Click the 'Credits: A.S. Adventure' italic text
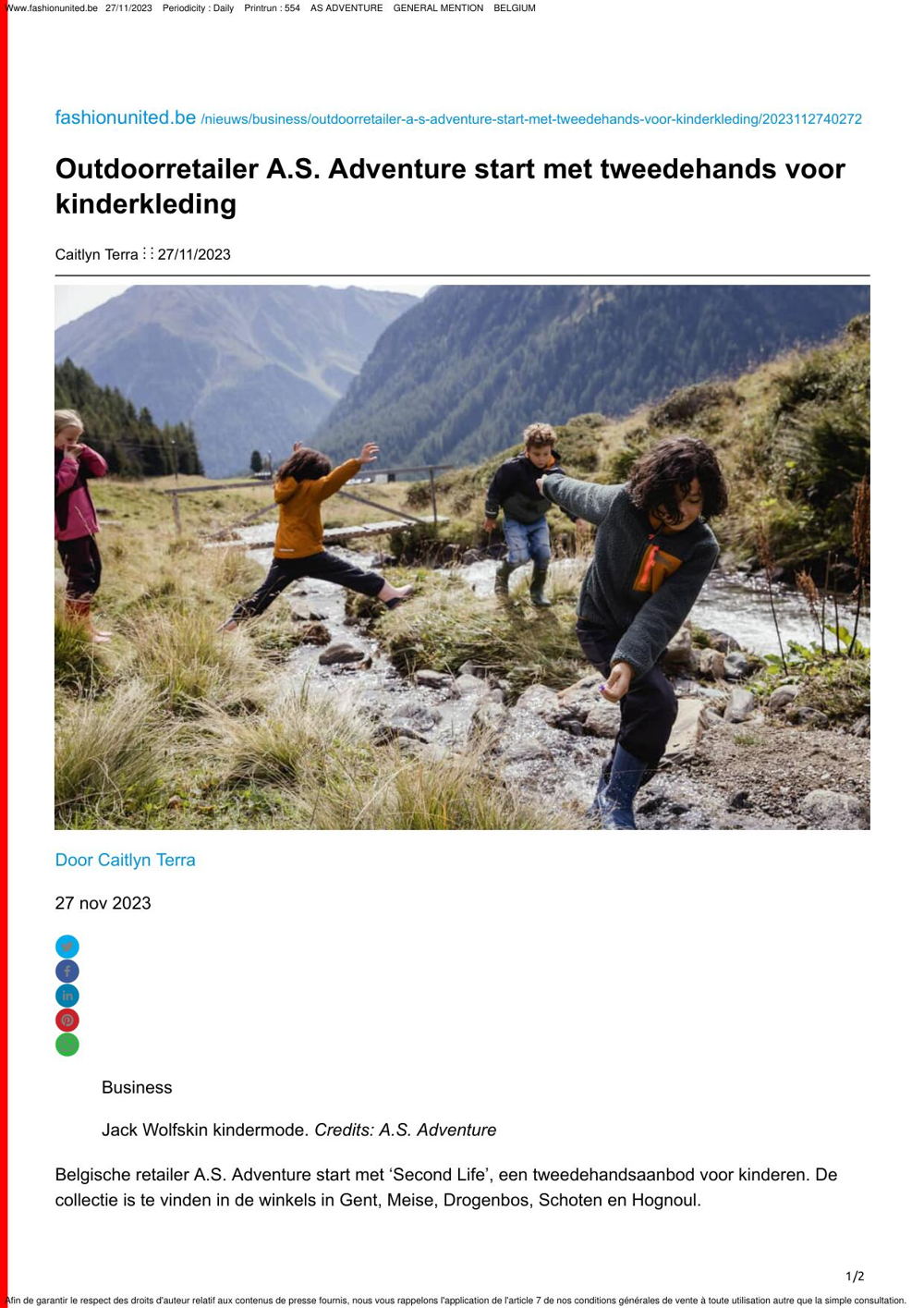 click(x=406, y=1130)
